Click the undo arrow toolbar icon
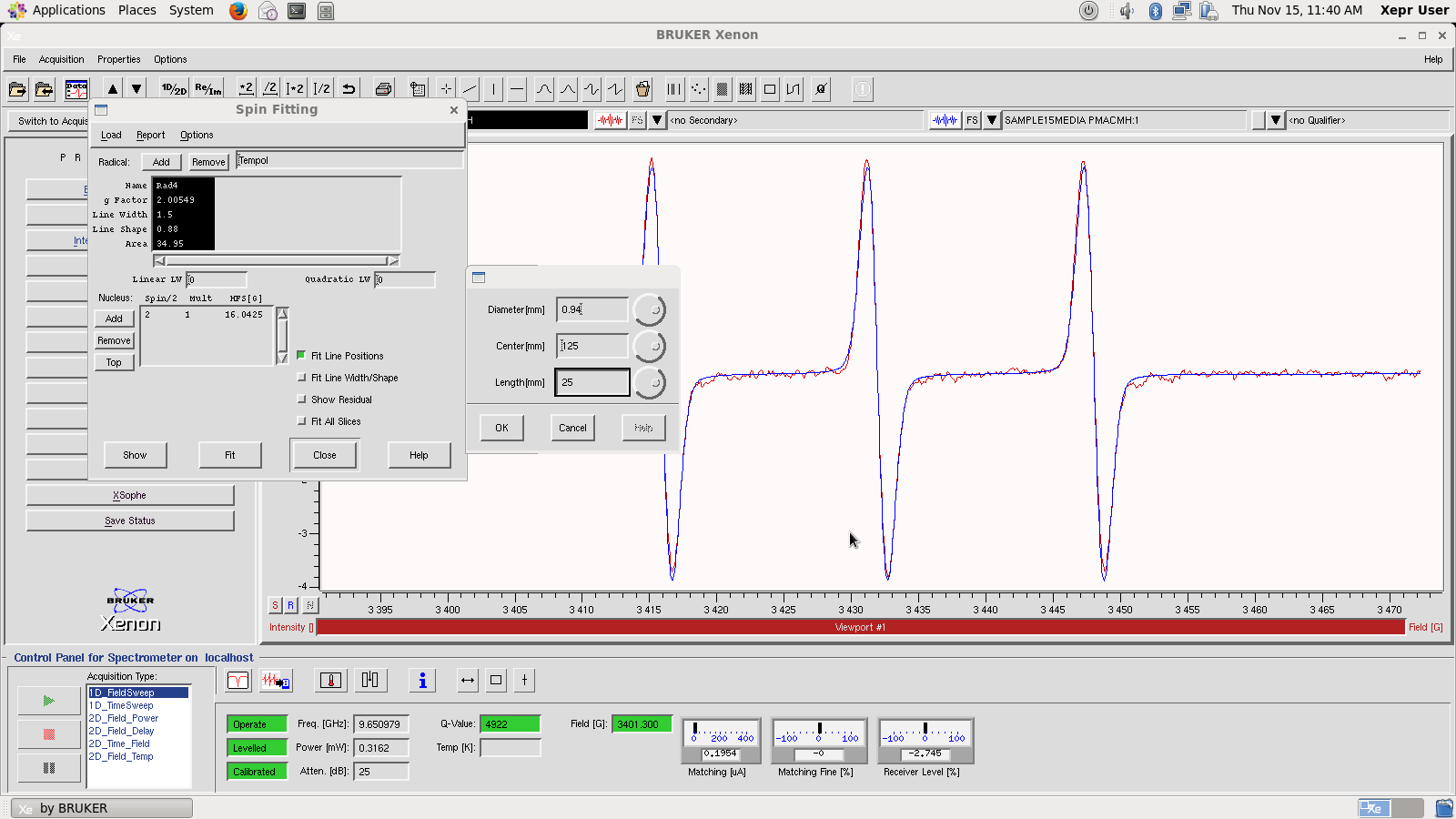1456x819 pixels. pos(349,89)
